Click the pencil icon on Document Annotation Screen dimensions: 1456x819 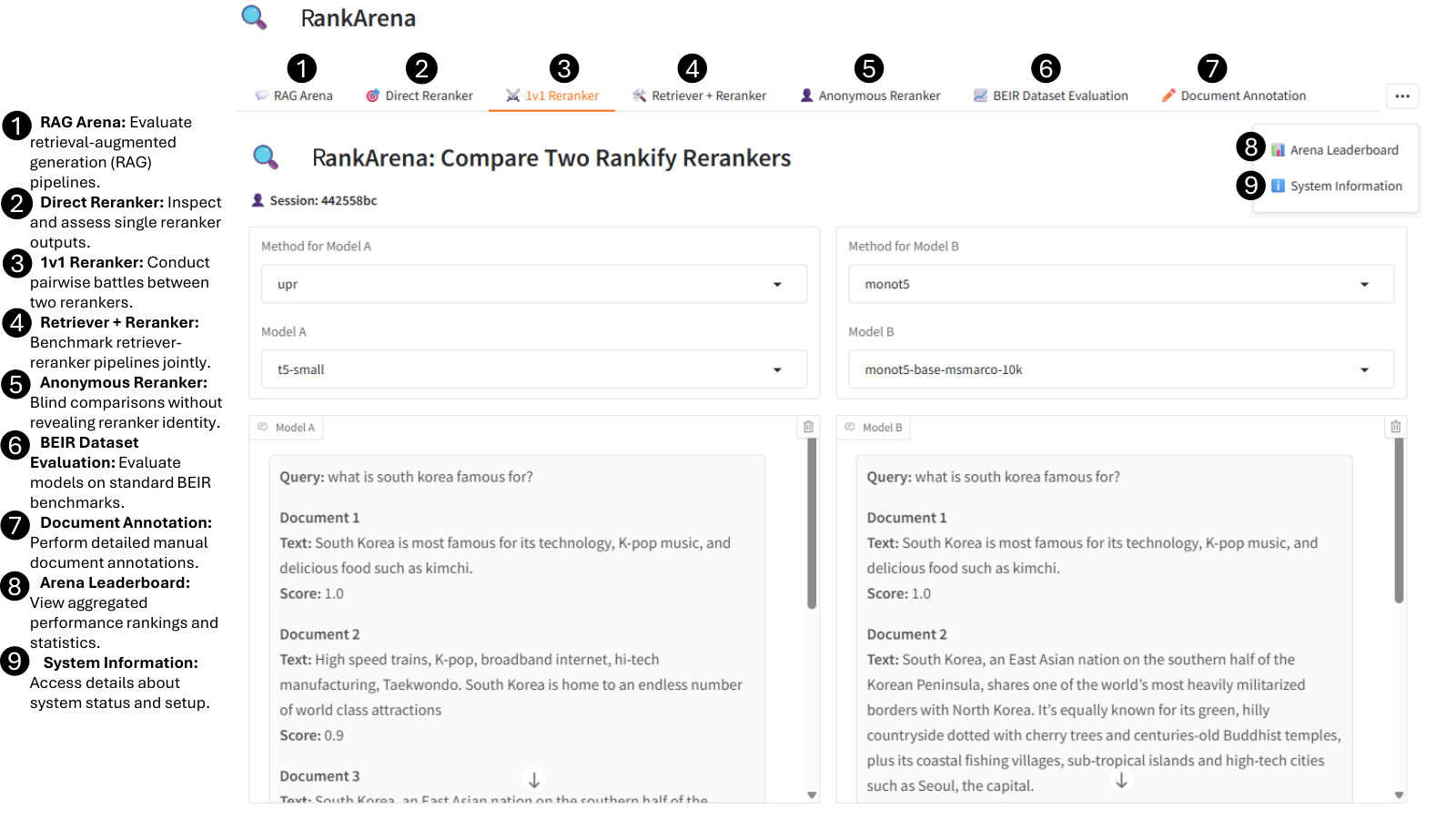coord(1168,96)
